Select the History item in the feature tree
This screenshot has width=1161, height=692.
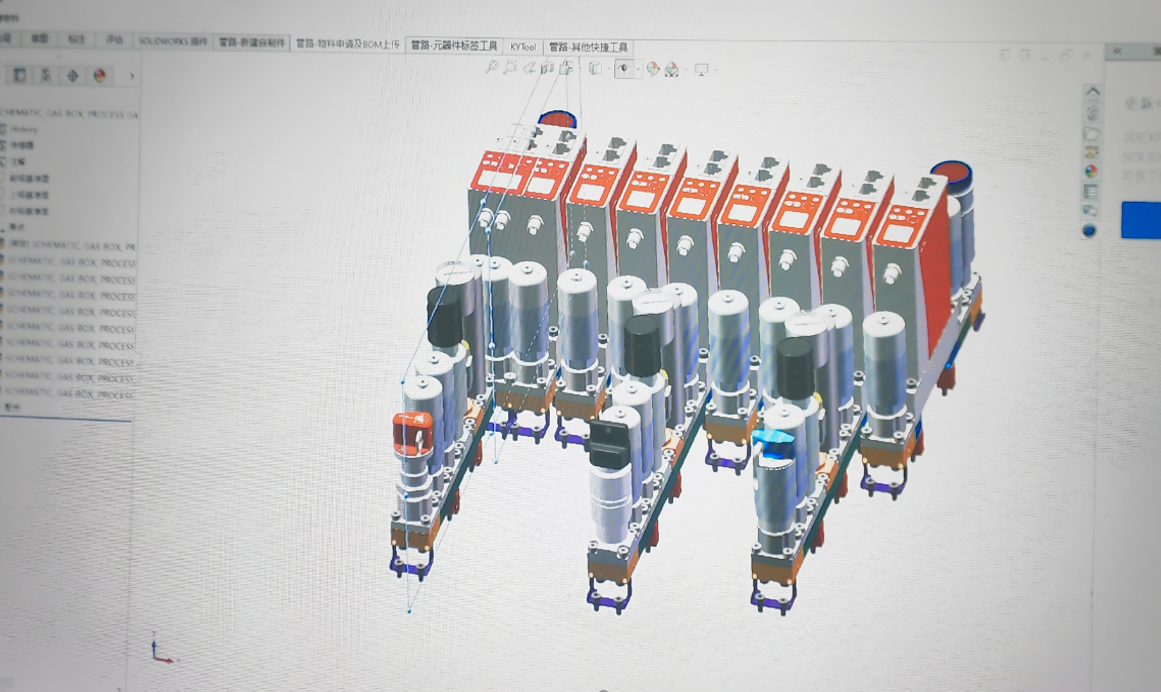(x=30, y=130)
